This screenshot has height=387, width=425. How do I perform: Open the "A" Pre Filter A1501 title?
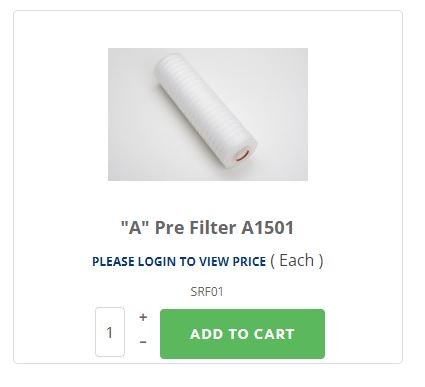coord(207,228)
